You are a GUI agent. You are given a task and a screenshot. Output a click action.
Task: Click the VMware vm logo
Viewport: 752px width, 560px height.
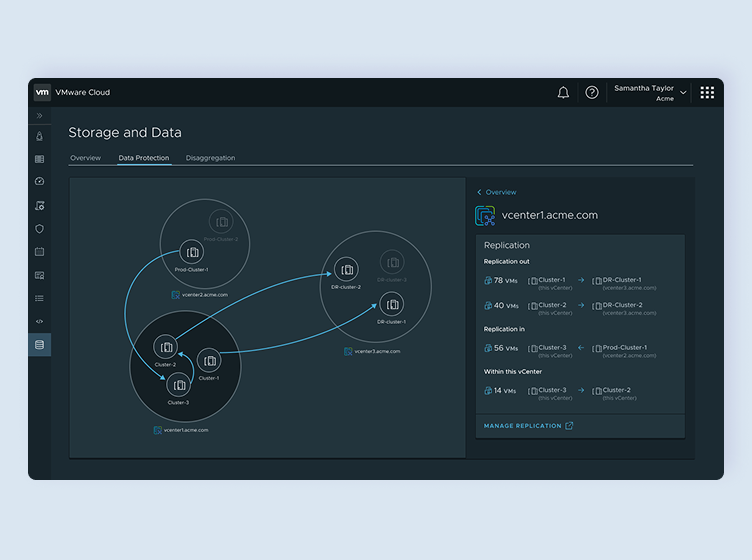point(42,92)
